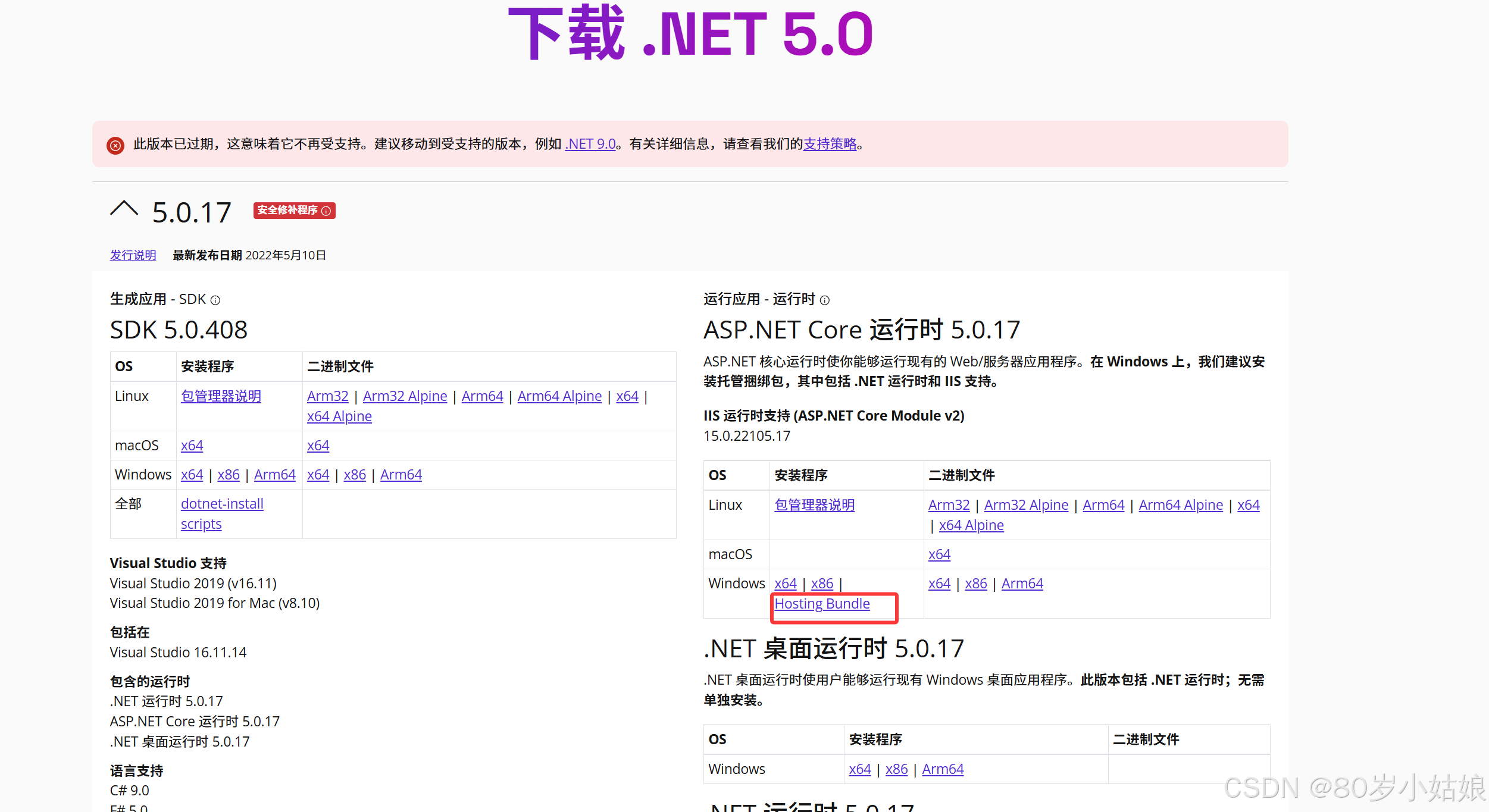The height and width of the screenshot is (812, 1489).
Task: Click the .NET 桌面运行时 5.0.17 heading
Action: click(x=834, y=648)
